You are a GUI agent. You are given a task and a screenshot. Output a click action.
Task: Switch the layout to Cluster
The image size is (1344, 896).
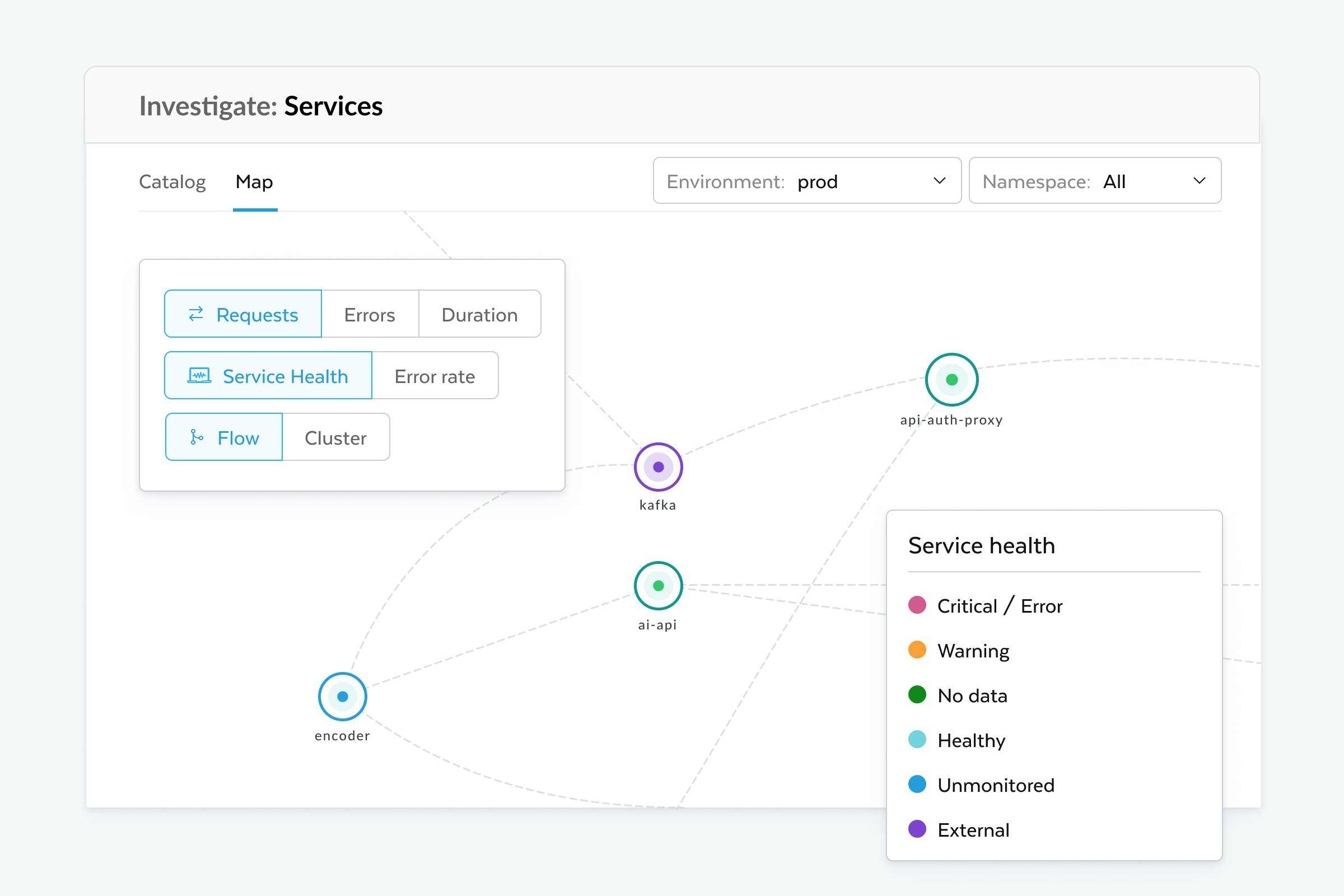tap(336, 437)
